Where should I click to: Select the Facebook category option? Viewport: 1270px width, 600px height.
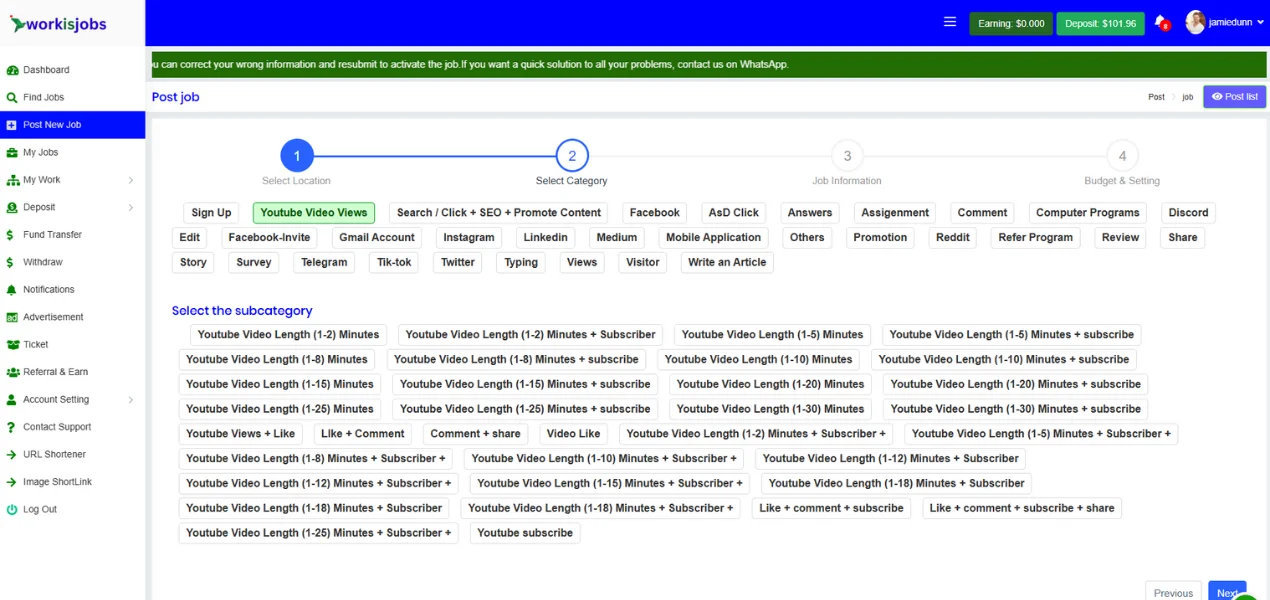(655, 213)
